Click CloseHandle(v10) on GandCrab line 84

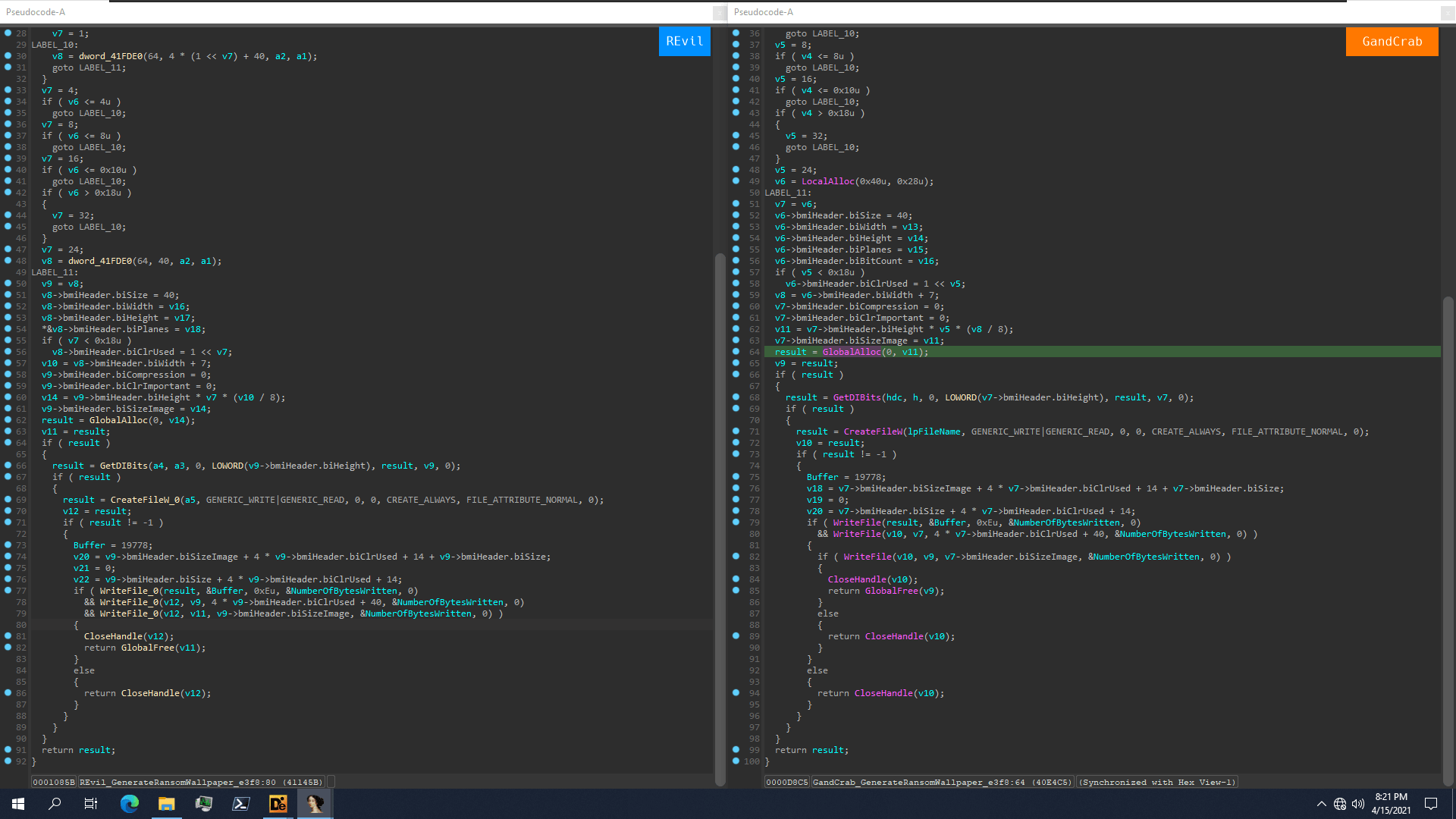(873, 579)
